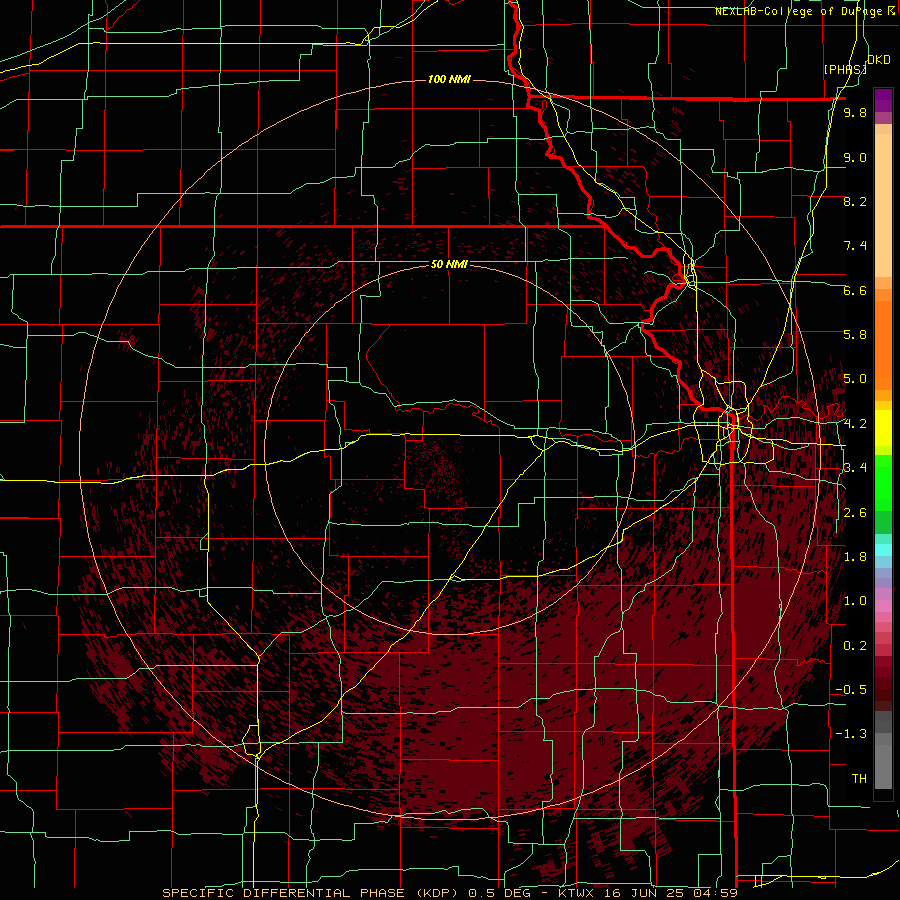This screenshot has height=900, width=900.
Task: Click the 5.0 value on the color scale
Action: [x=855, y=379]
